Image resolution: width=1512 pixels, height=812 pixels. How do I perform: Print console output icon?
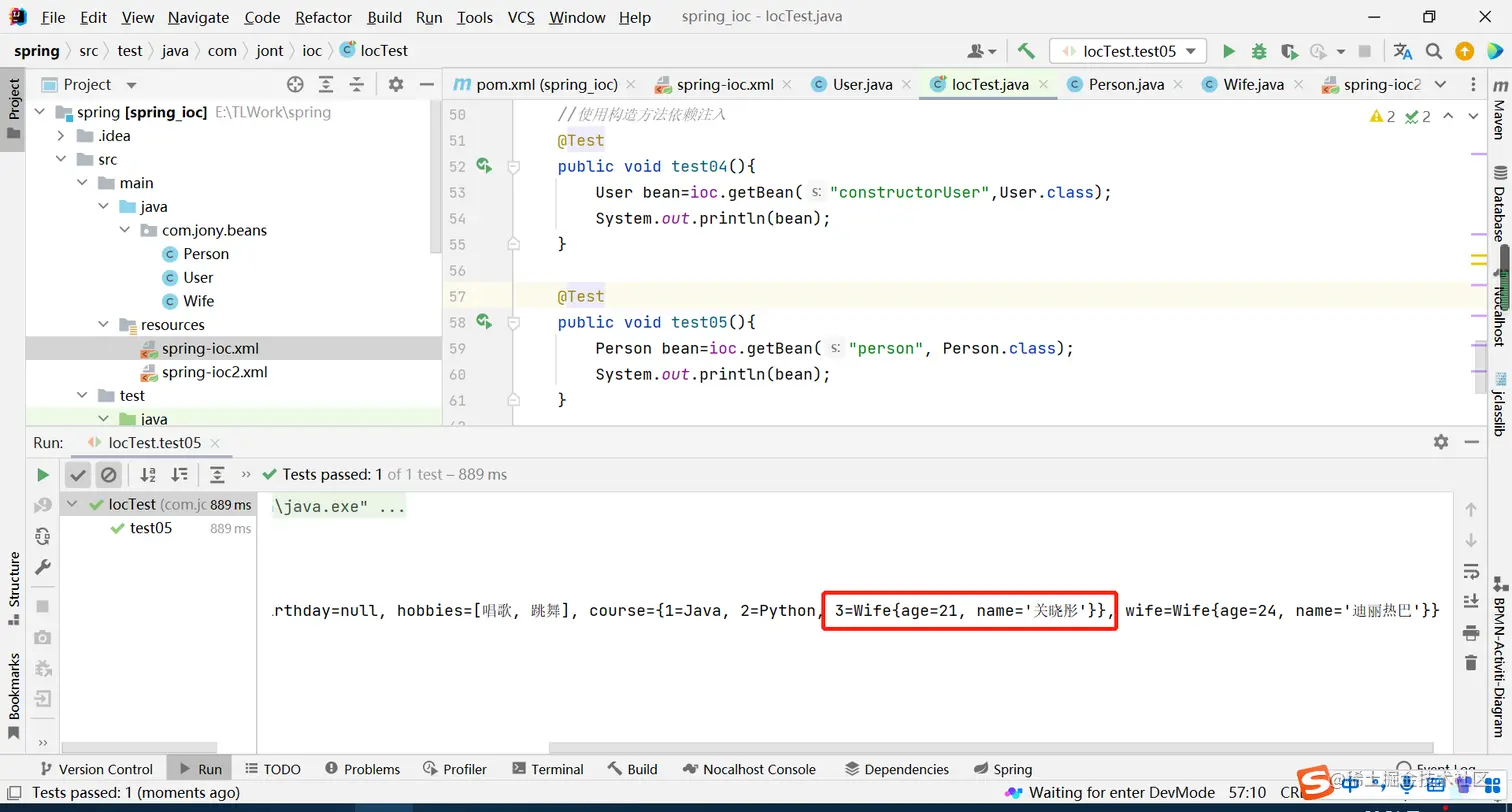[x=1470, y=632]
